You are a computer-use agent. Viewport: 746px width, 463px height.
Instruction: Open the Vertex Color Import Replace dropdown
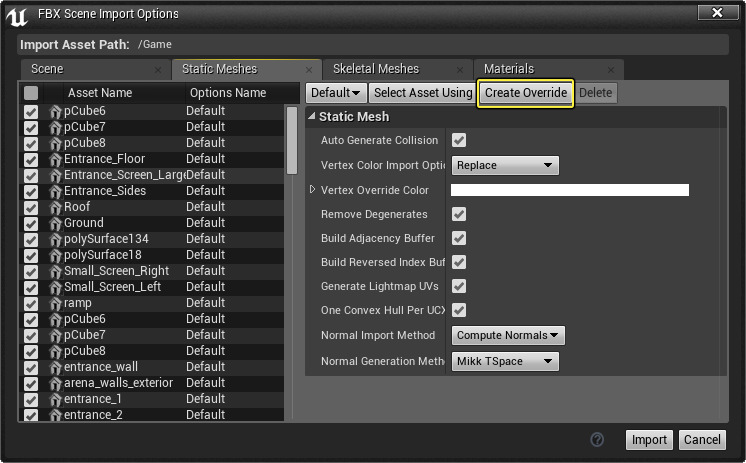click(505, 165)
